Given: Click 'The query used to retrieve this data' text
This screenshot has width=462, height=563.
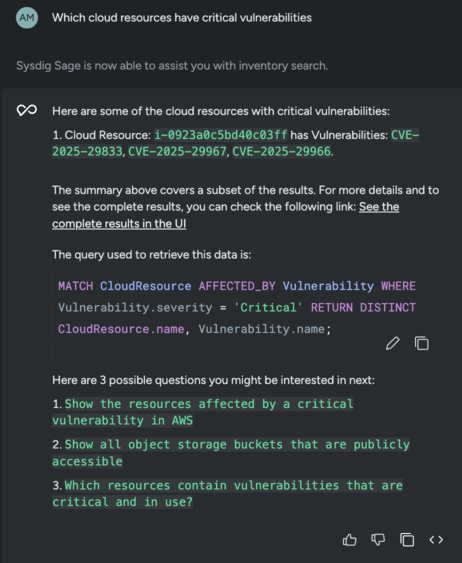Looking at the screenshot, I should click(x=151, y=255).
